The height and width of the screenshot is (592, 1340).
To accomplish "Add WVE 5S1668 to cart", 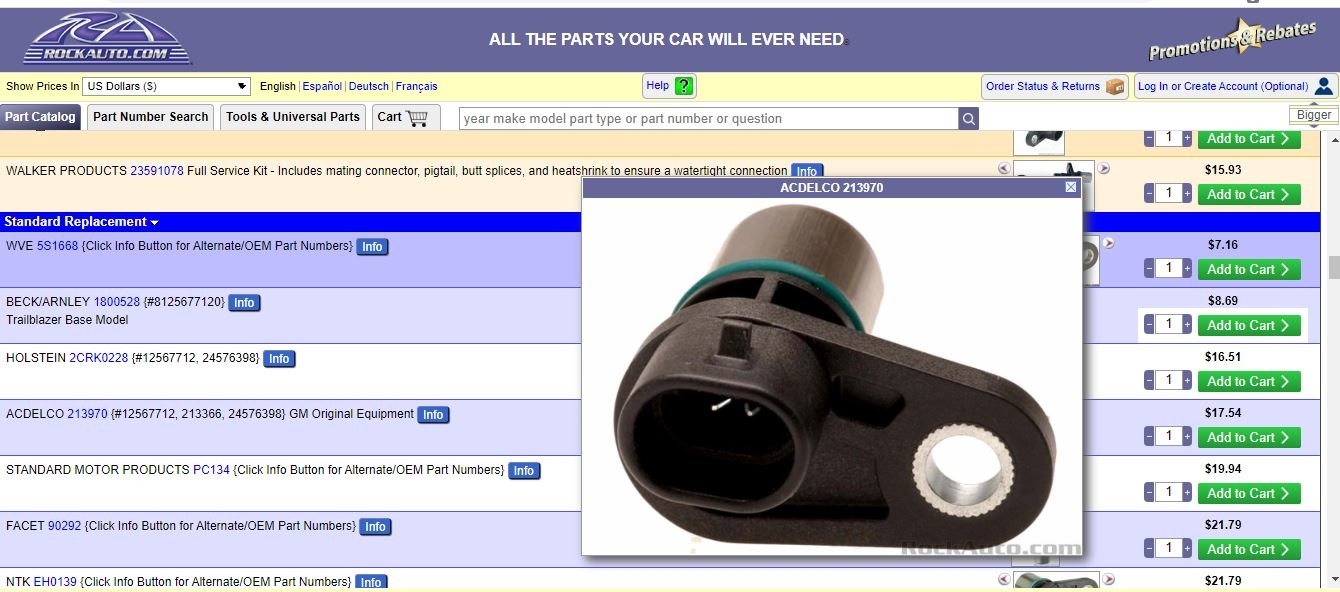I will 1249,269.
